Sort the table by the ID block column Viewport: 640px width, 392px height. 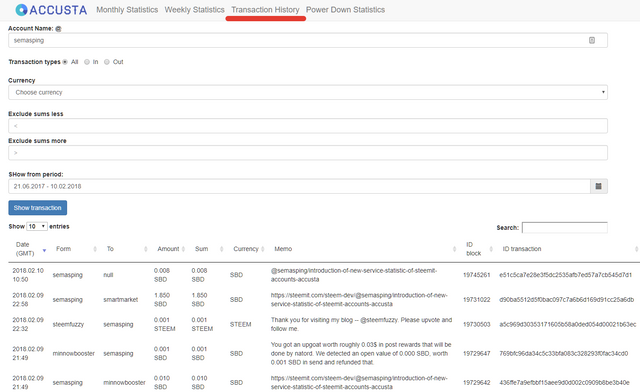tap(491, 249)
